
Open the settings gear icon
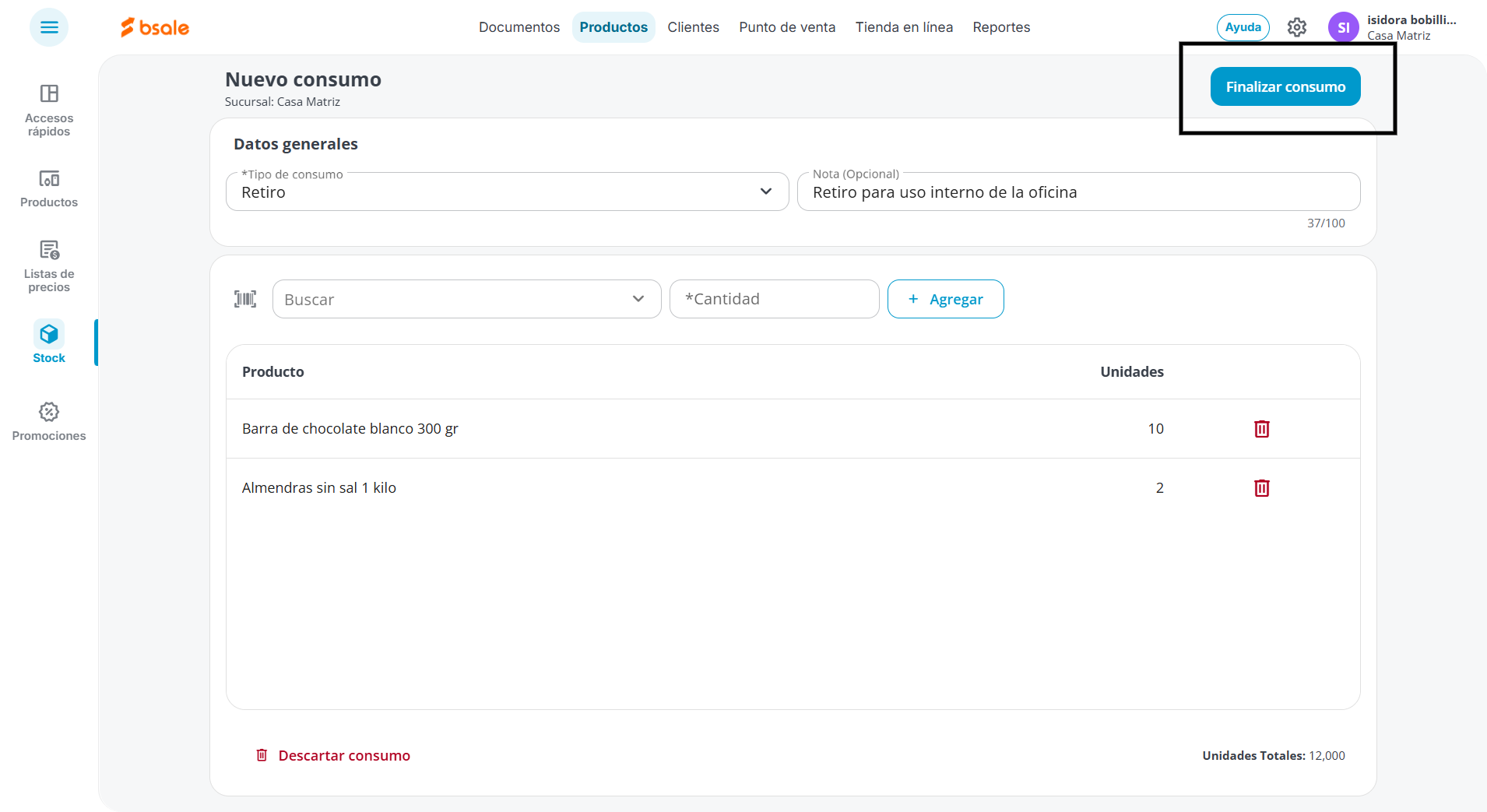tap(1296, 27)
